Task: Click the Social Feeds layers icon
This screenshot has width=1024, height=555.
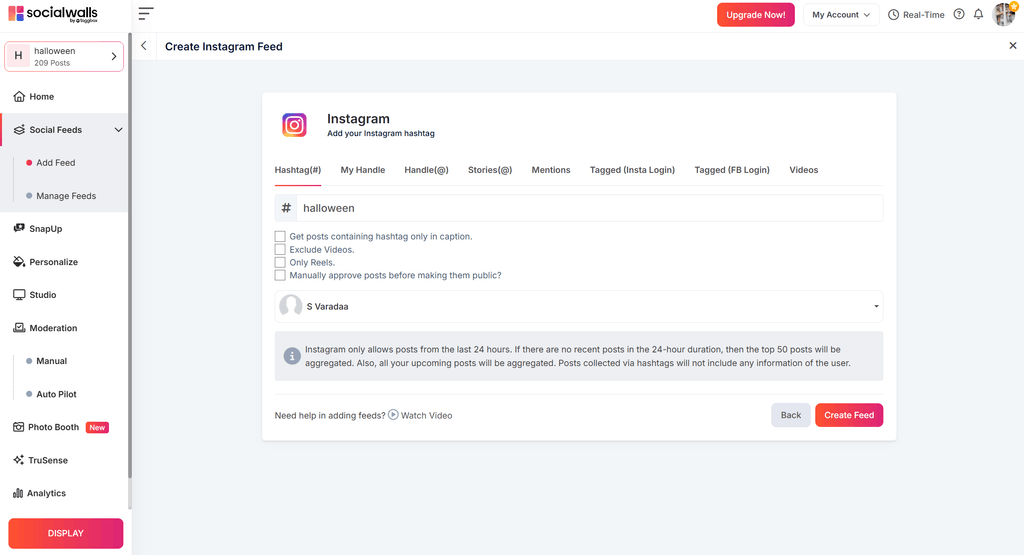Action: 19,129
